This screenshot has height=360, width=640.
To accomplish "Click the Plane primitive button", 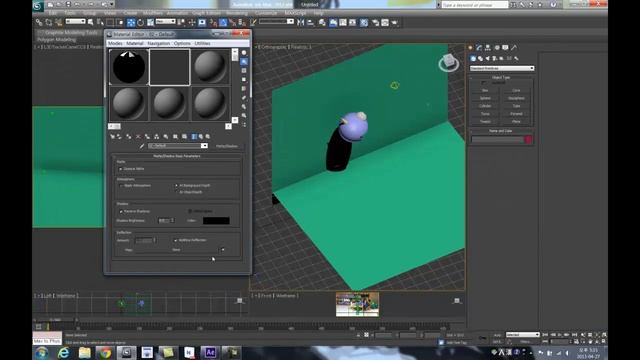I will (x=516, y=122).
